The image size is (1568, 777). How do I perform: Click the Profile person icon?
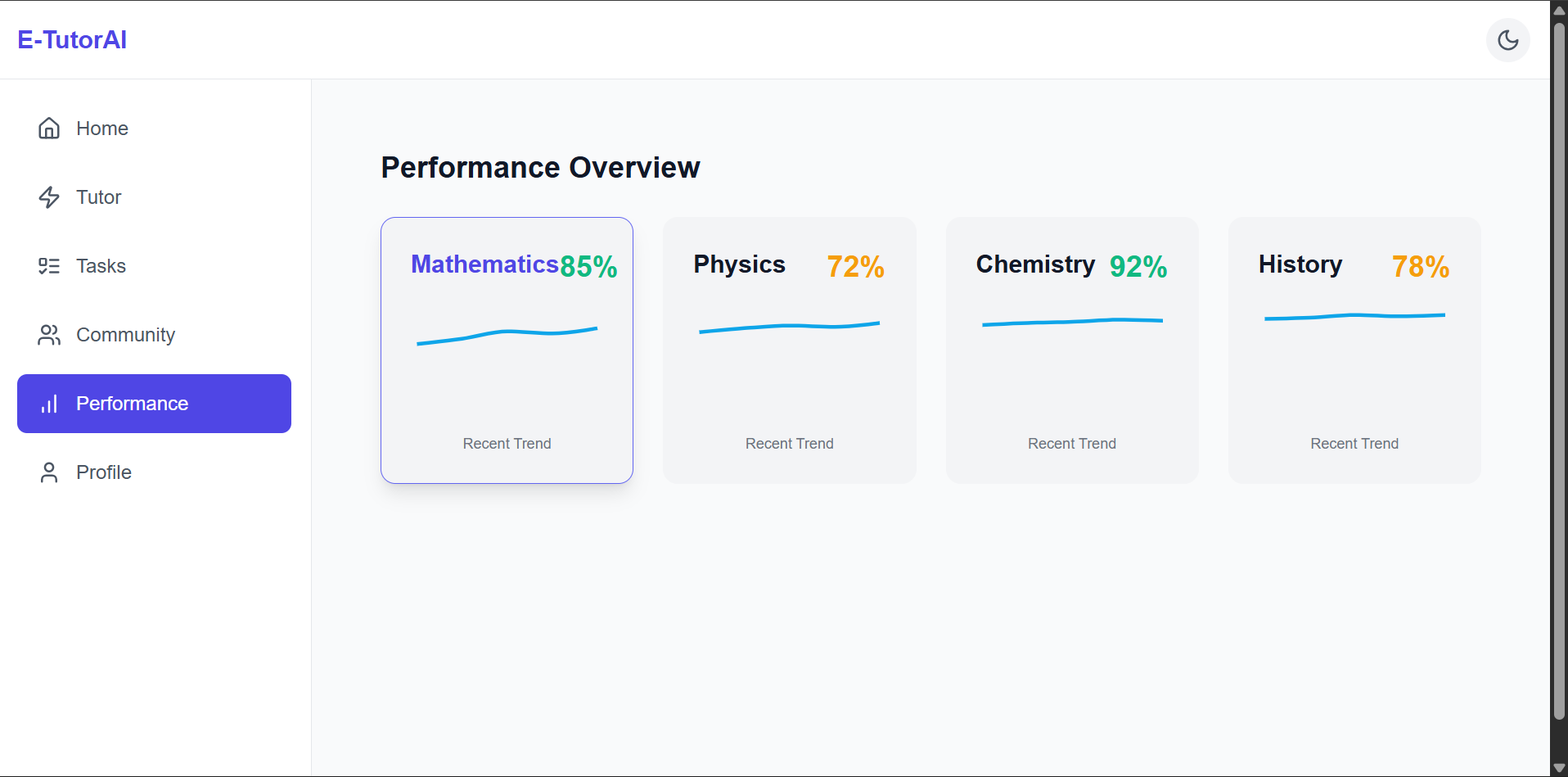[49, 472]
